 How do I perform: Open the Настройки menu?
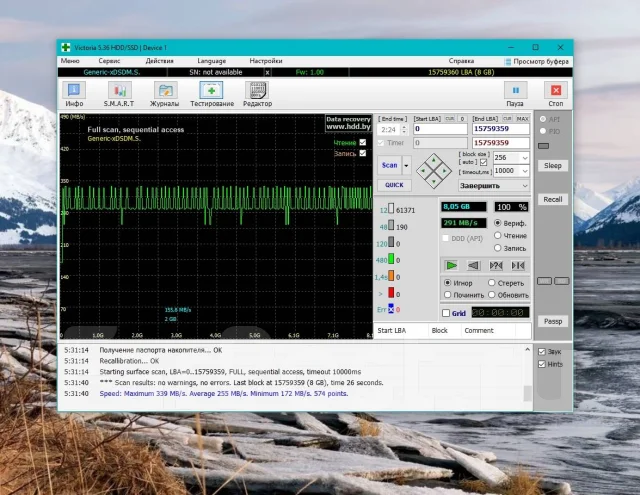tap(266, 61)
